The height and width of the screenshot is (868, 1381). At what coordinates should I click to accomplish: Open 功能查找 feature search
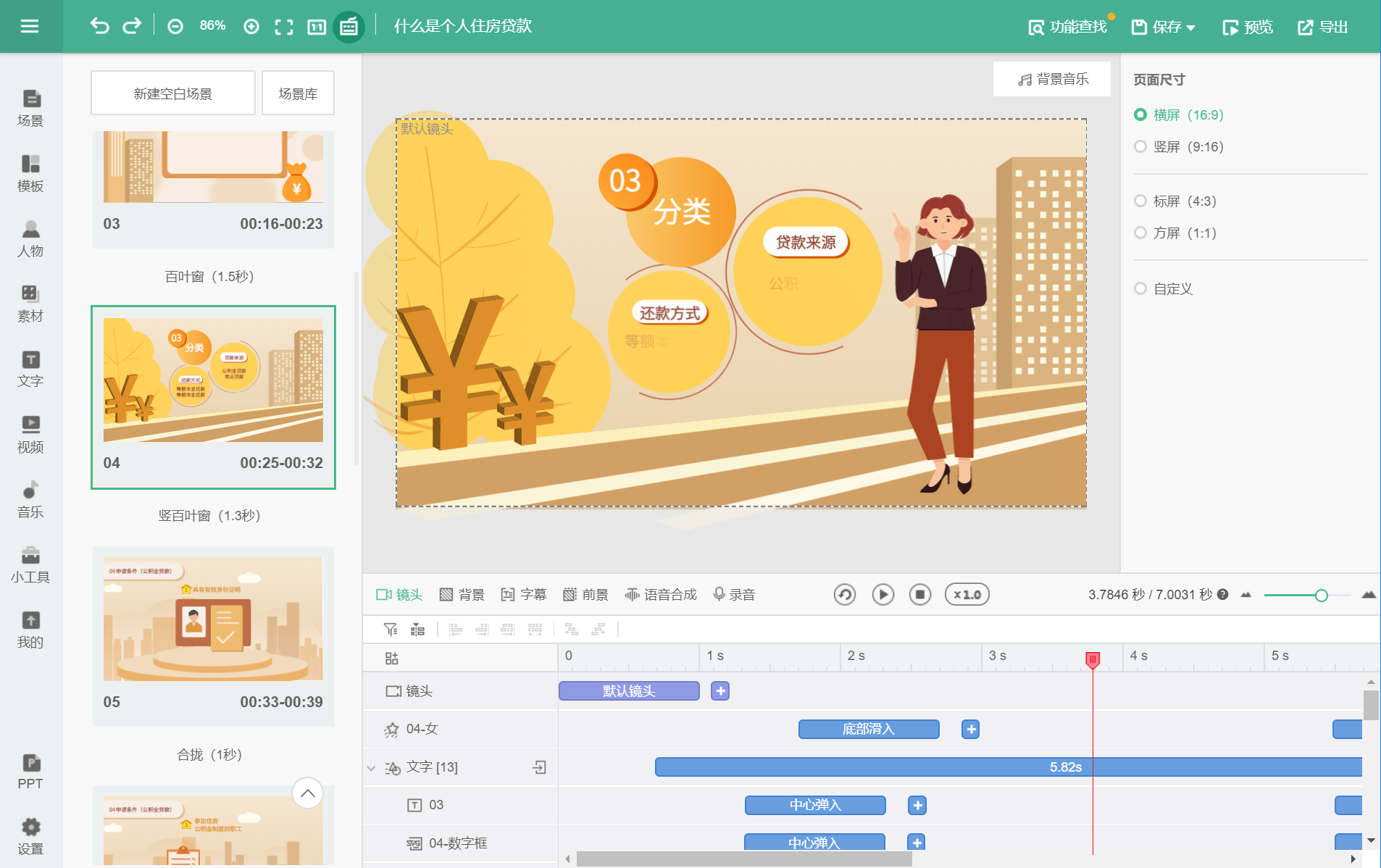1068,27
